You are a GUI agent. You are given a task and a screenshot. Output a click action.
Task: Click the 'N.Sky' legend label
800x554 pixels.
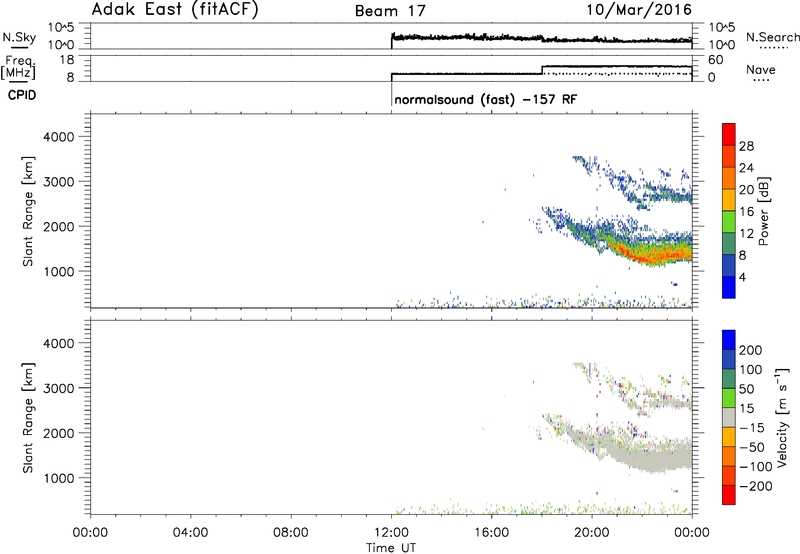[19, 38]
